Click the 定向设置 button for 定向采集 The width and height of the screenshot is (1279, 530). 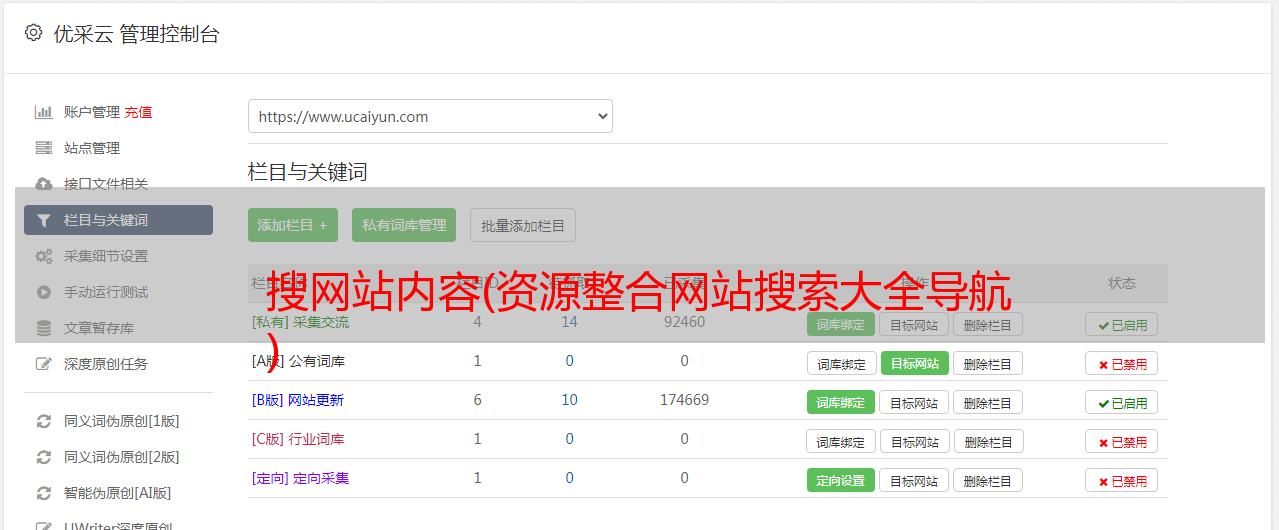click(841, 480)
